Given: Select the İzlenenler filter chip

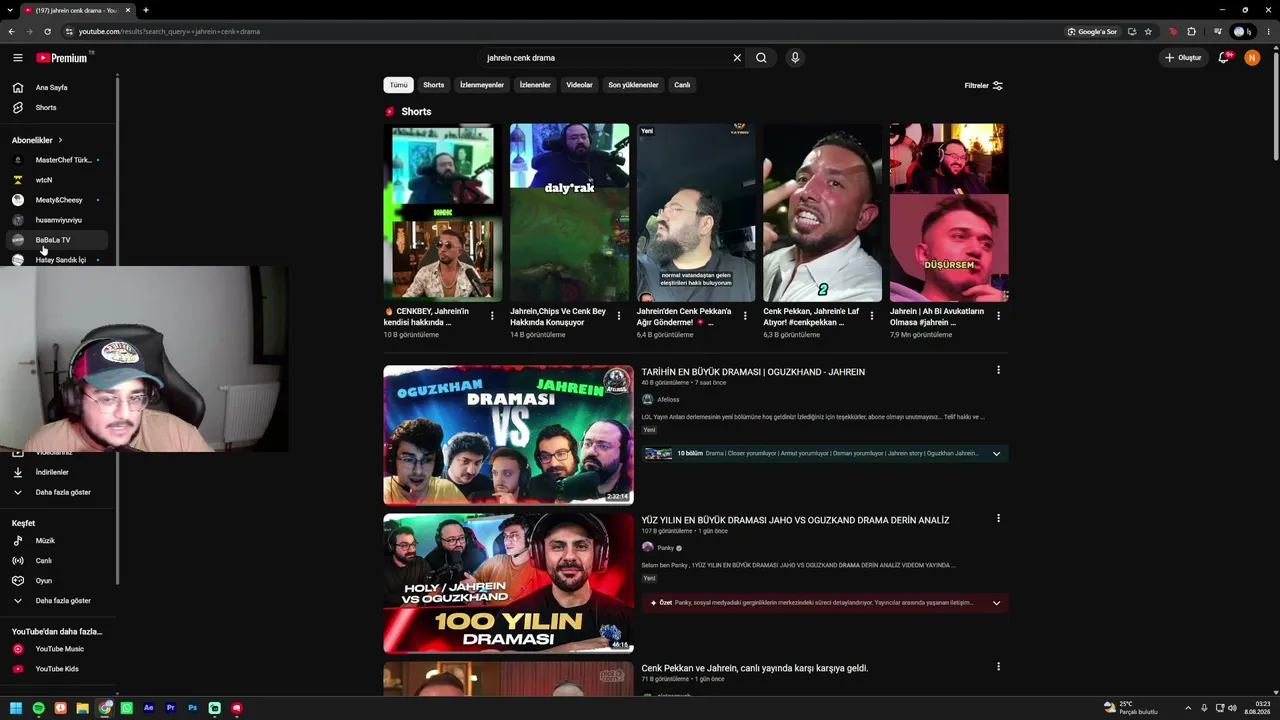Looking at the screenshot, I should pyautogui.click(x=535, y=85).
